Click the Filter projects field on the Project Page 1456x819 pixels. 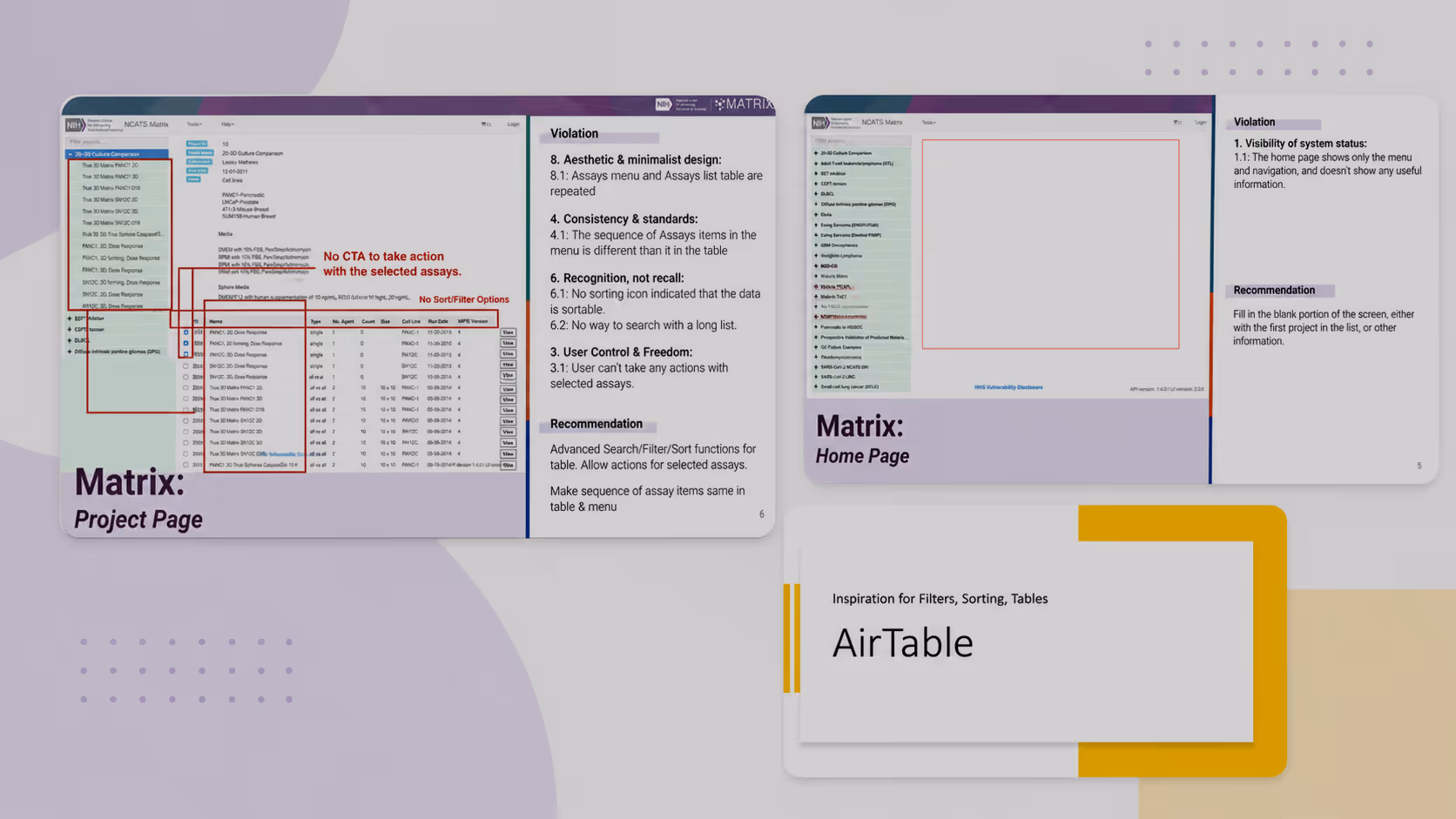point(118,142)
